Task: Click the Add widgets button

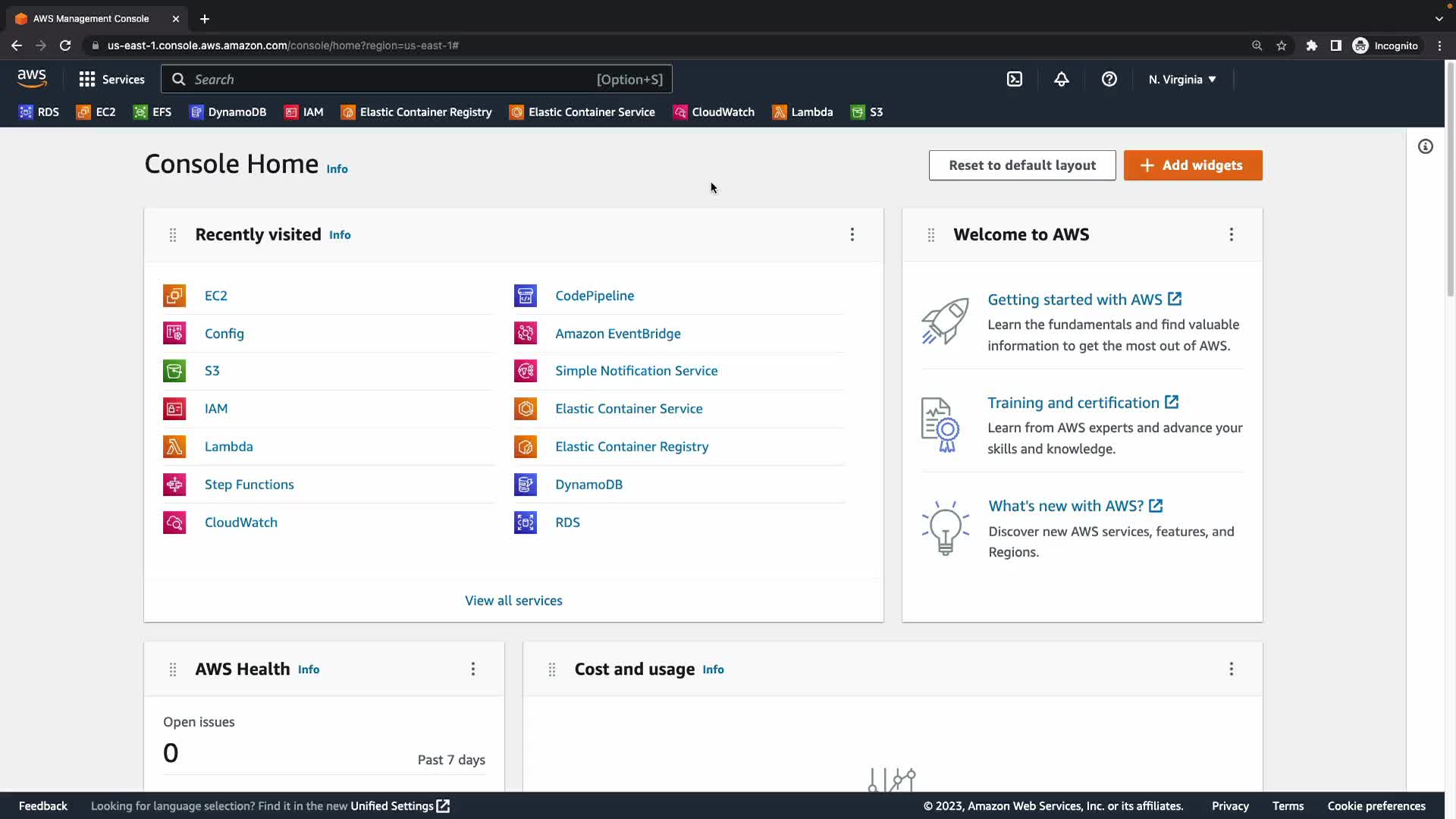Action: [1192, 165]
